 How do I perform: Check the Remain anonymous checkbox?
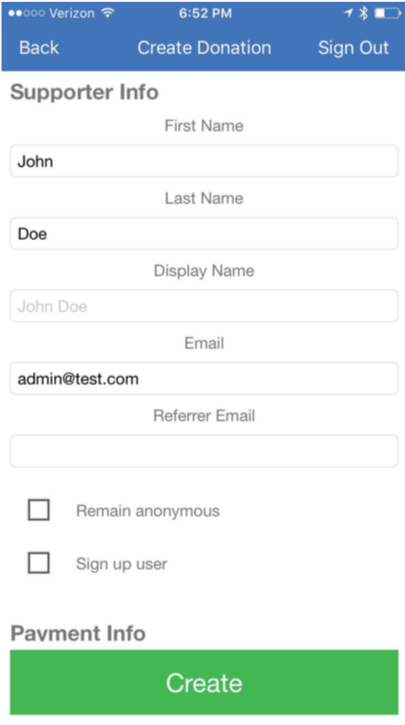click(39, 510)
